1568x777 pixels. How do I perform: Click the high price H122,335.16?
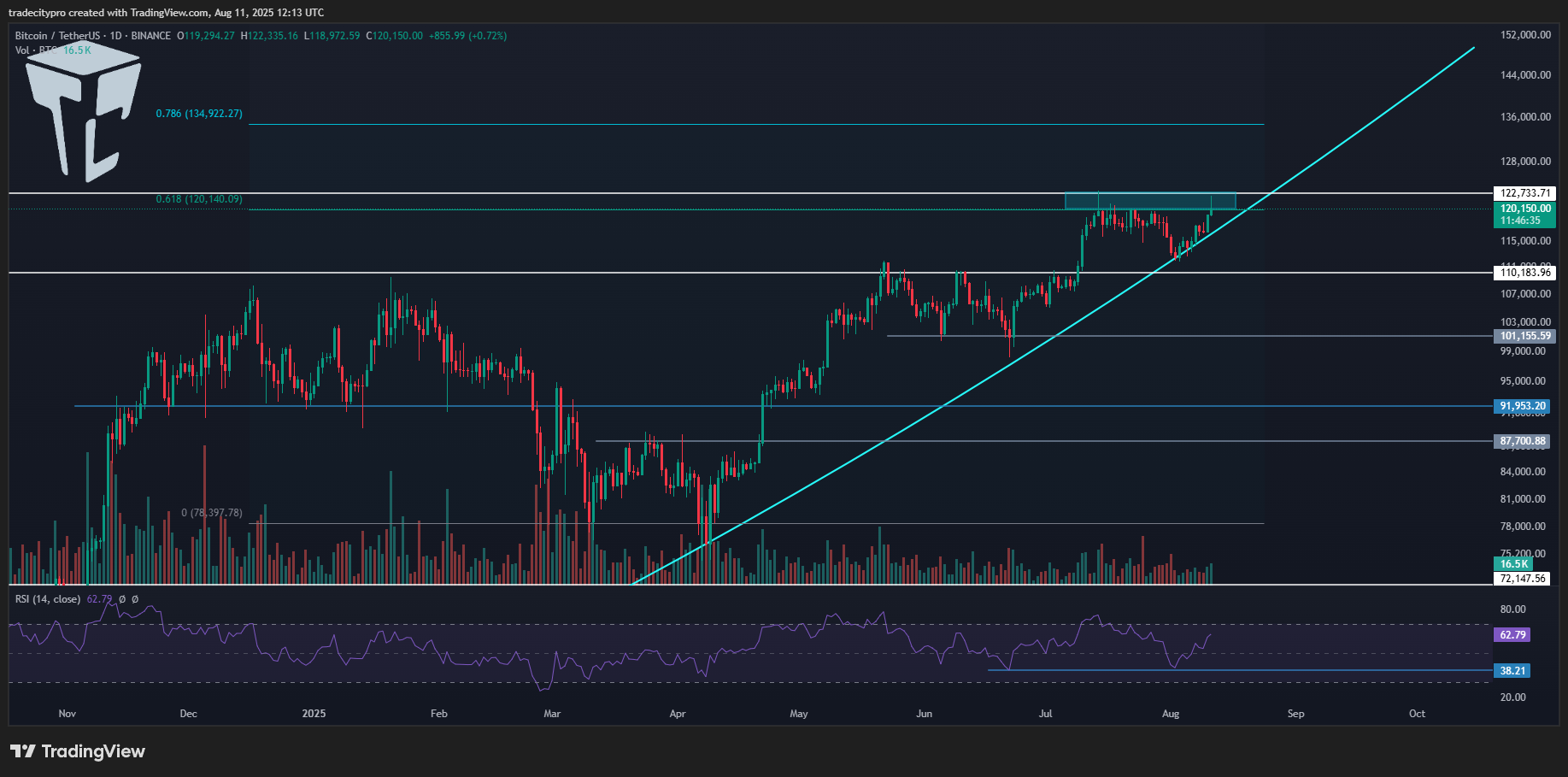pyautogui.click(x=270, y=36)
